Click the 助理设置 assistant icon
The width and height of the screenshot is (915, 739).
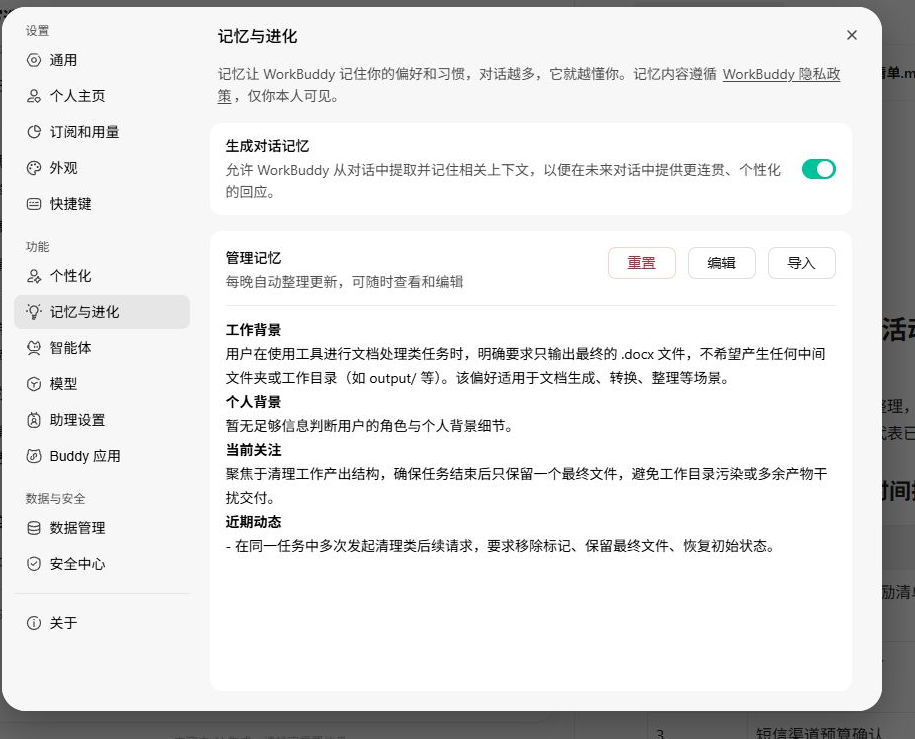pyautogui.click(x=34, y=420)
